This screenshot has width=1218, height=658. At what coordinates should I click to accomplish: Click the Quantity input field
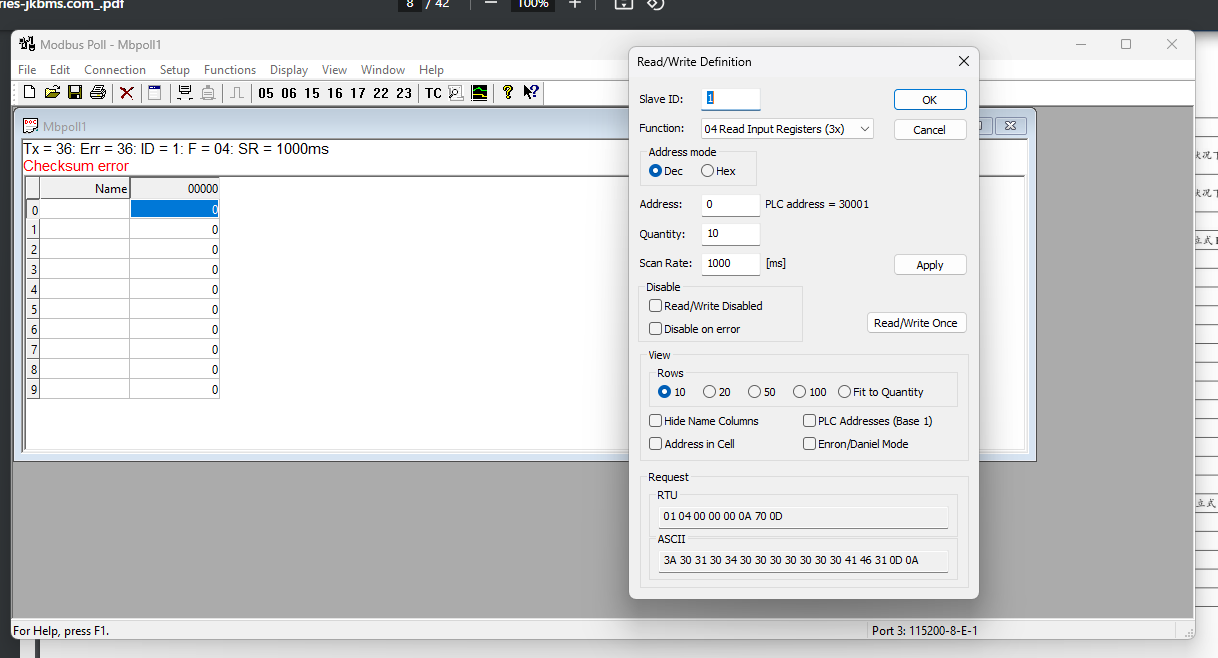pyautogui.click(x=730, y=234)
